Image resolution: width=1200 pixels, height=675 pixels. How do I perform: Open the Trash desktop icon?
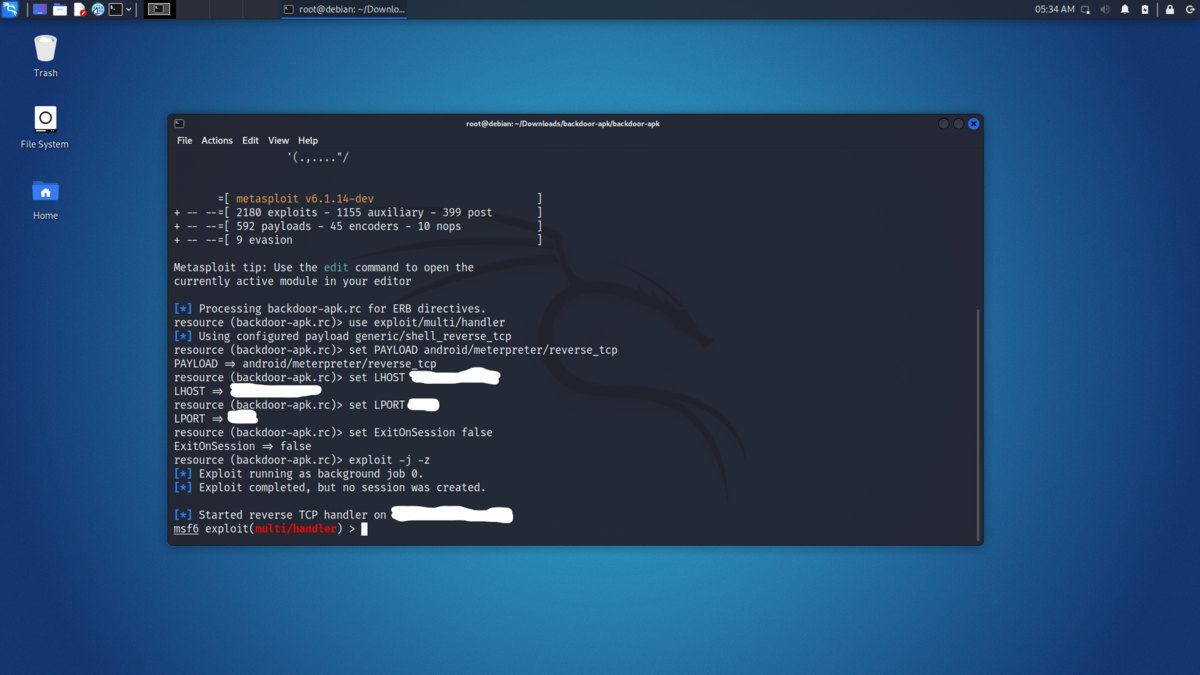45,56
